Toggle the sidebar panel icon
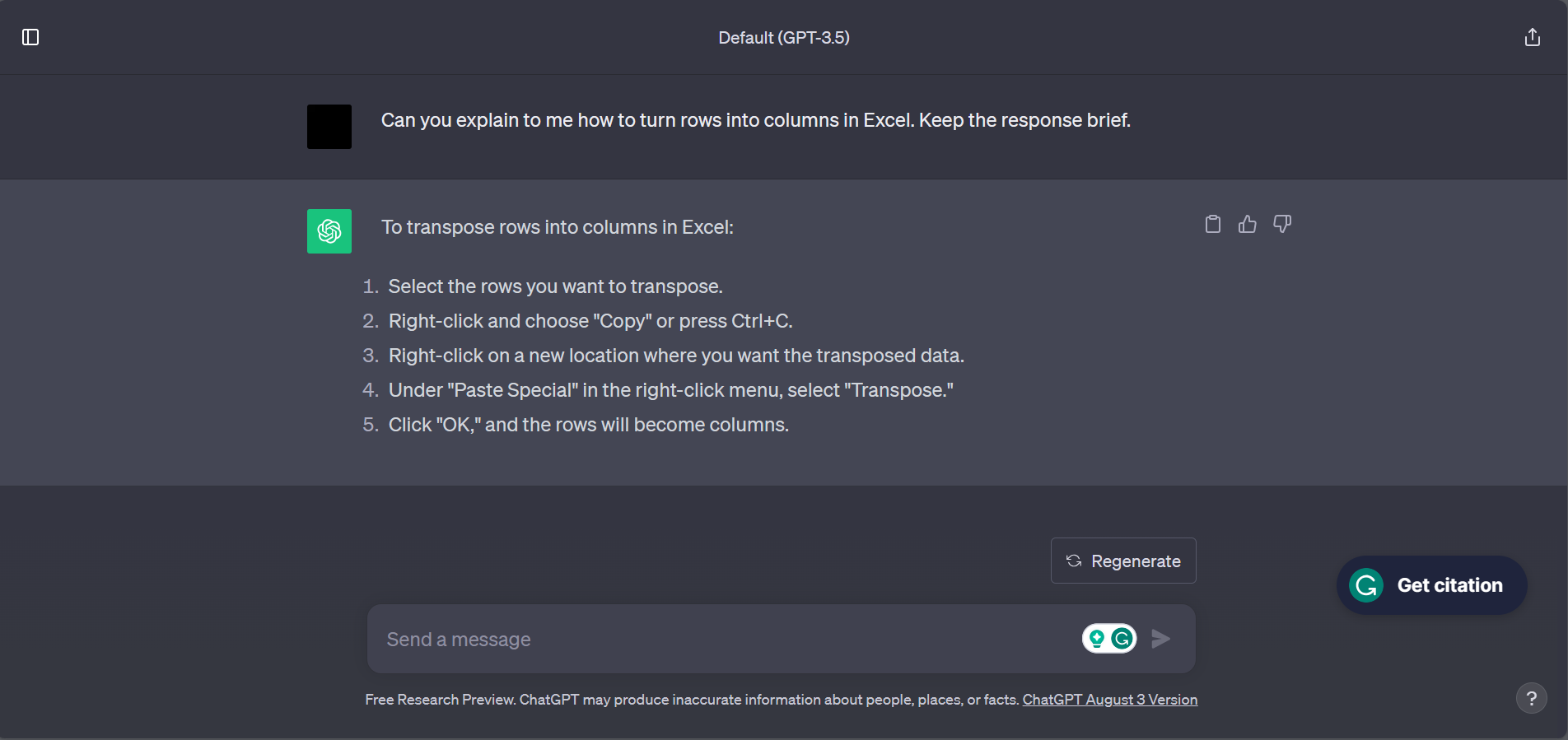 [30, 37]
